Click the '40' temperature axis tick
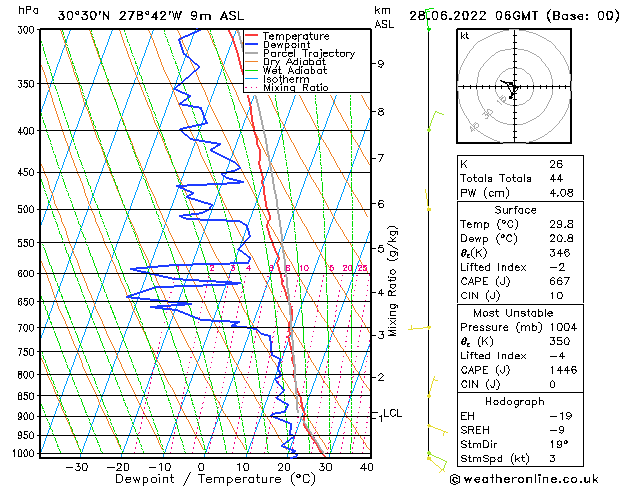The image size is (629, 486). tap(367, 467)
